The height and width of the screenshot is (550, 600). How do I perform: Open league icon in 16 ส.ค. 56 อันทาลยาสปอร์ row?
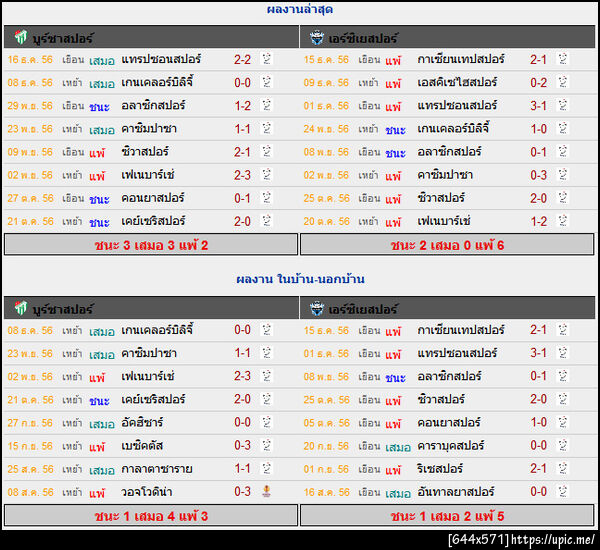(562, 491)
